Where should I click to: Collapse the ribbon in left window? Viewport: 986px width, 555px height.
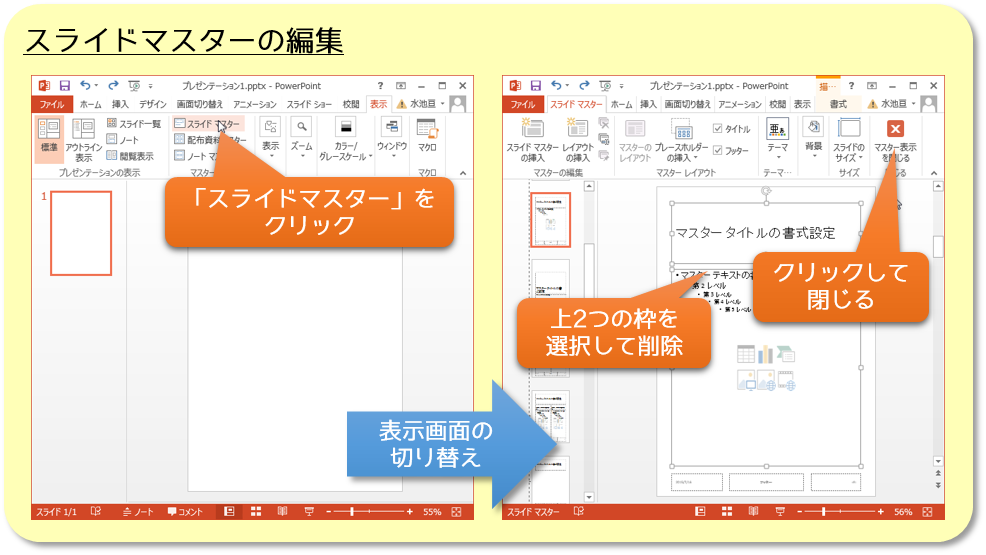463,173
